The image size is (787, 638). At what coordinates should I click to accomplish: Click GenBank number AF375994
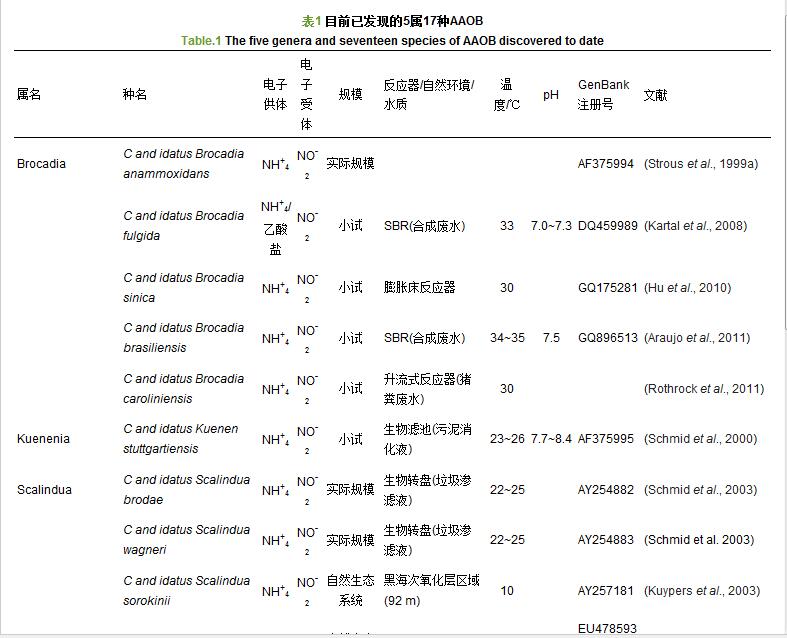point(605,164)
